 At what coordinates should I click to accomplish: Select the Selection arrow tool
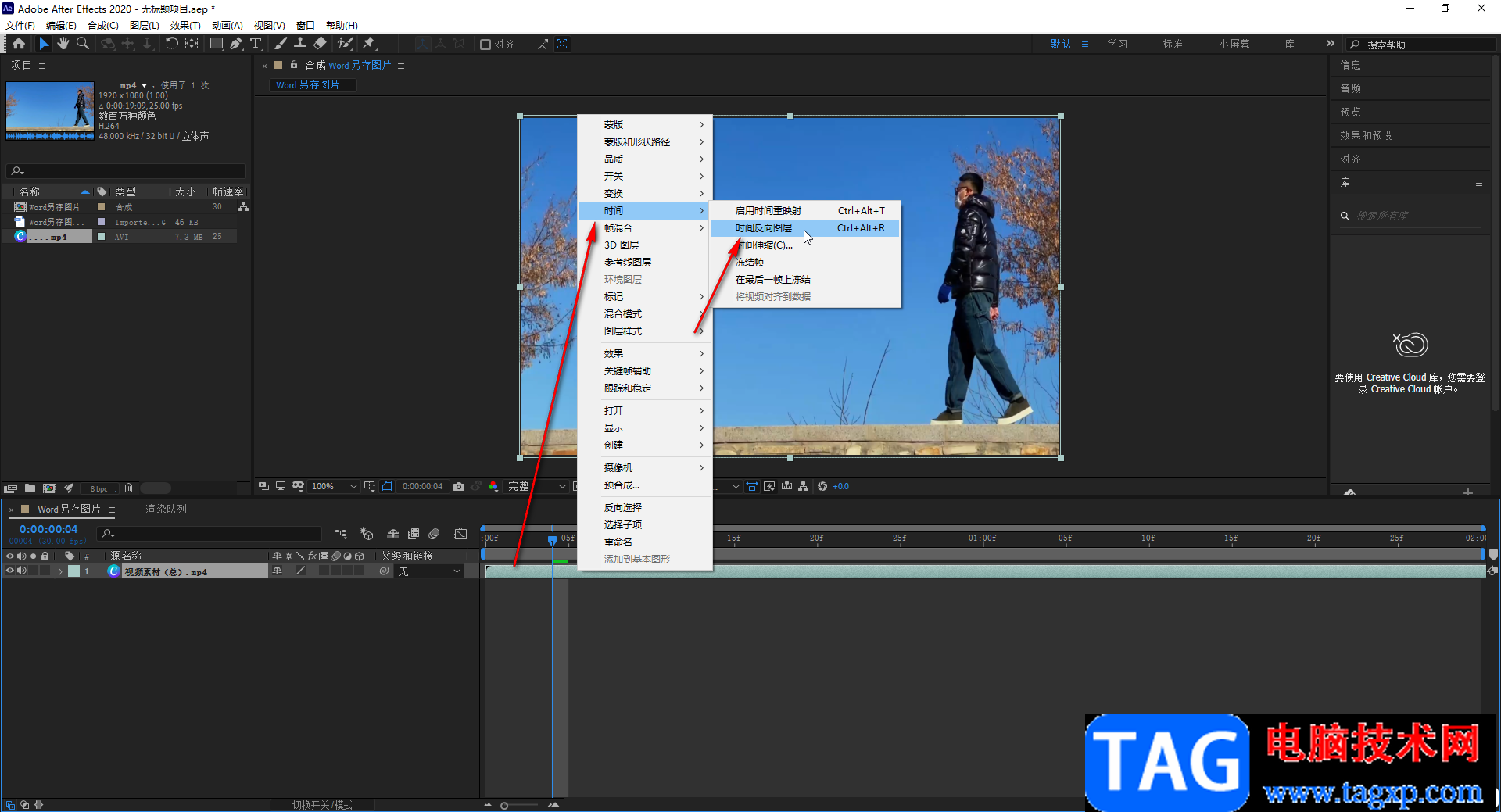pos(44,44)
